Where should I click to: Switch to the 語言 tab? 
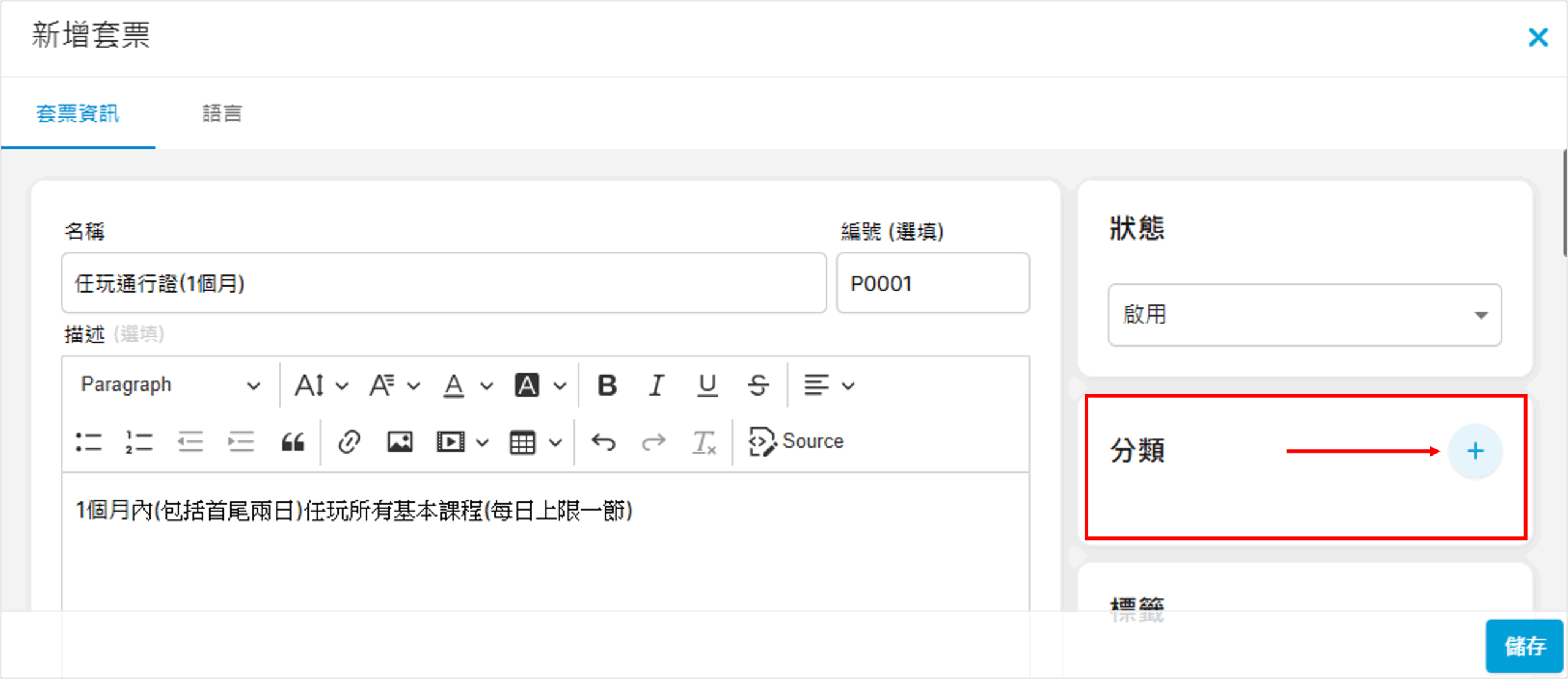[222, 114]
